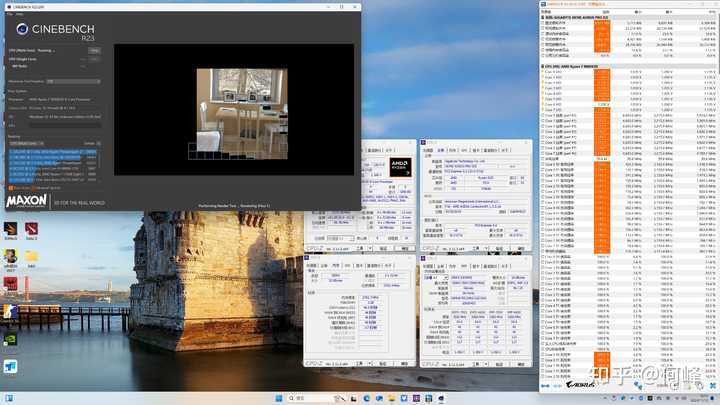Click 确定 button in CPU-Z mainboard window
Screen dimensions: 720x405
pos(521,248)
